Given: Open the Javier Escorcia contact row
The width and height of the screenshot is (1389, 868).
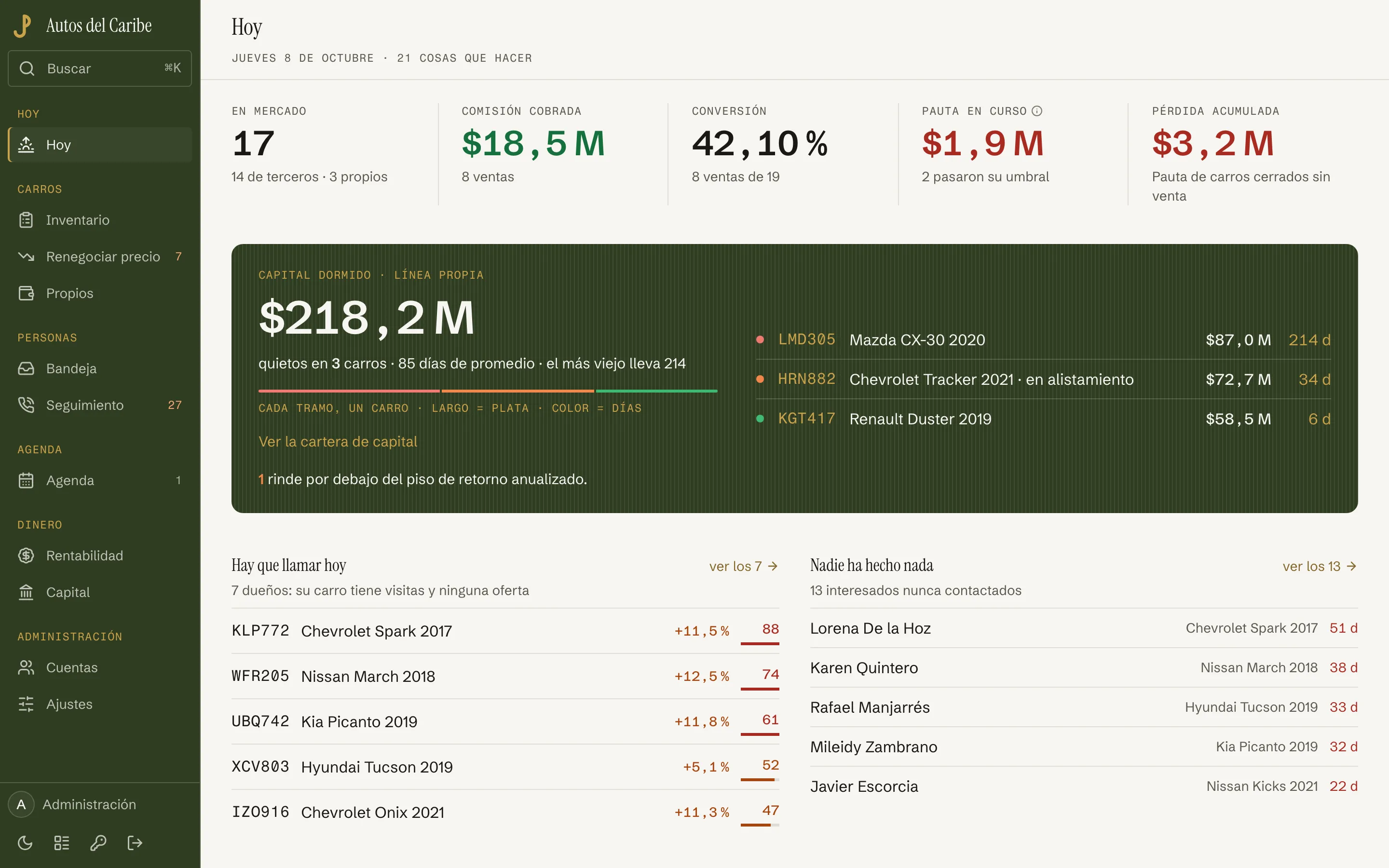Looking at the screenshot, I should (1084, 787).
